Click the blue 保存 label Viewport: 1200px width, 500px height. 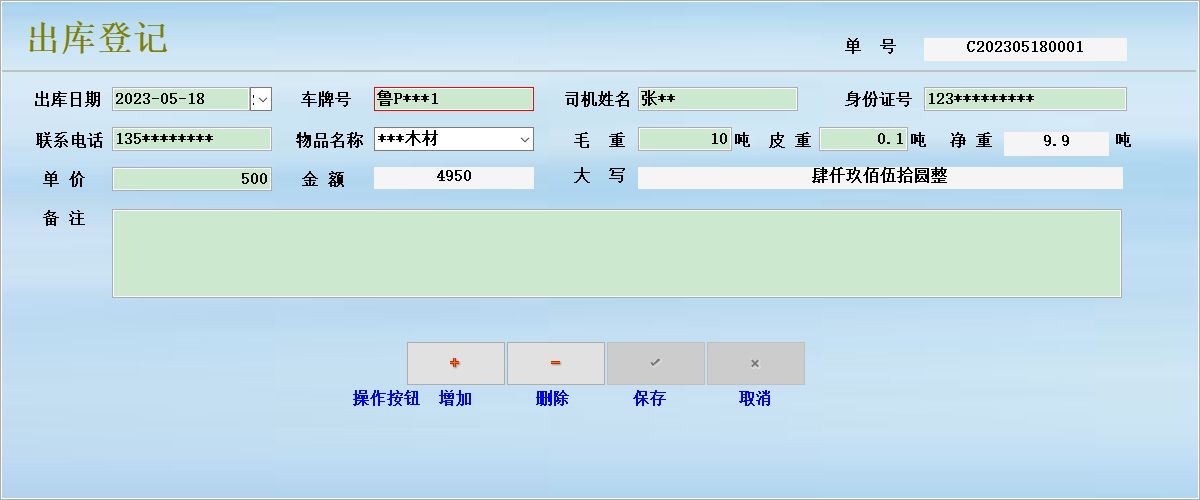coord(649,398)
